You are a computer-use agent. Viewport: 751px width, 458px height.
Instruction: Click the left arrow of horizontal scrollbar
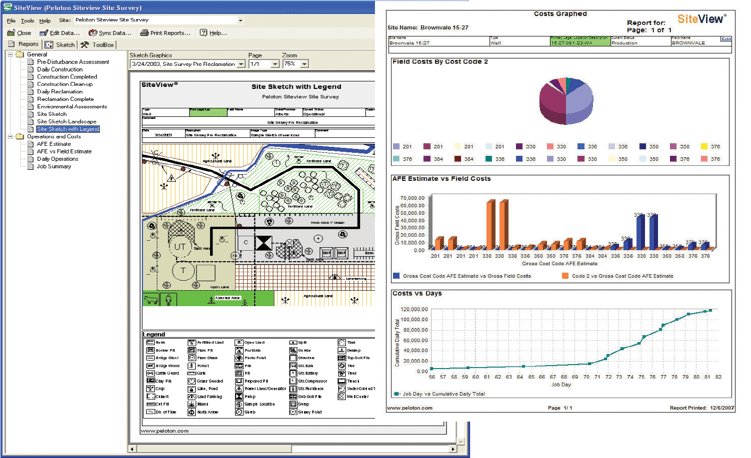[133, 449]
